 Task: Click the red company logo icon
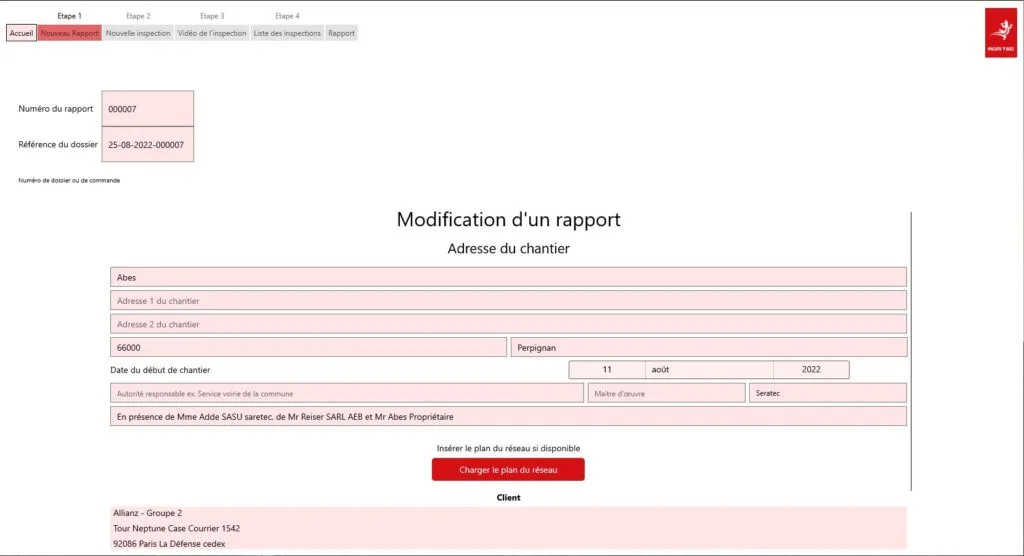[x=1000, y=33]
